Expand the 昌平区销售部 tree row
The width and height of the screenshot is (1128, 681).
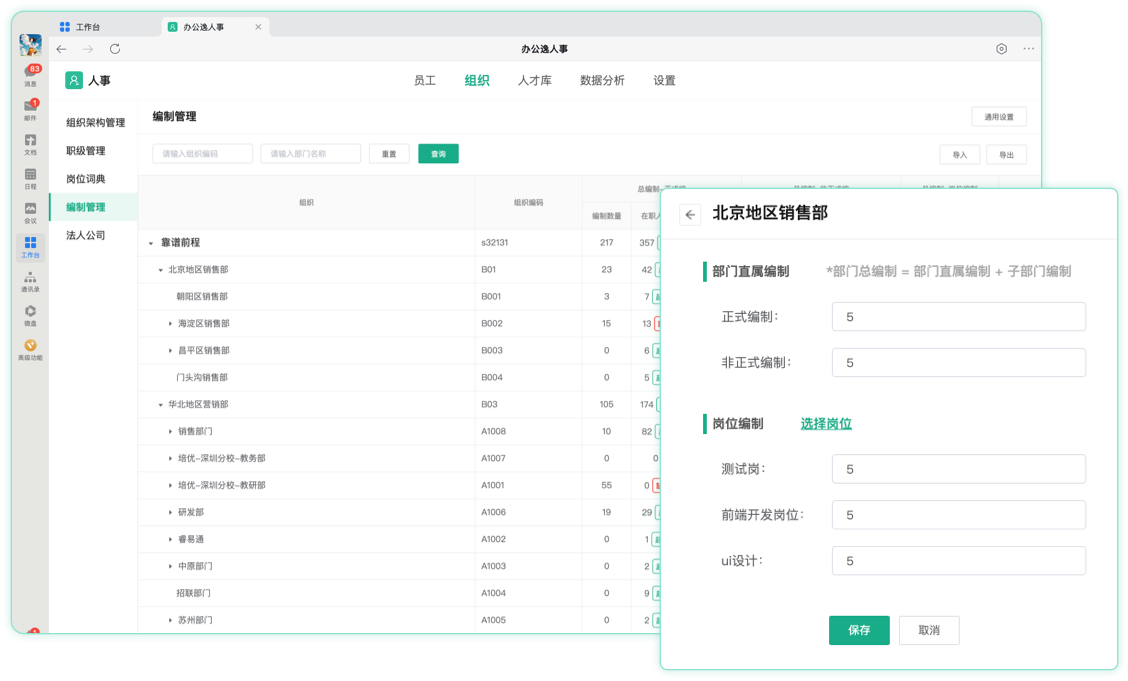point(170,350)
